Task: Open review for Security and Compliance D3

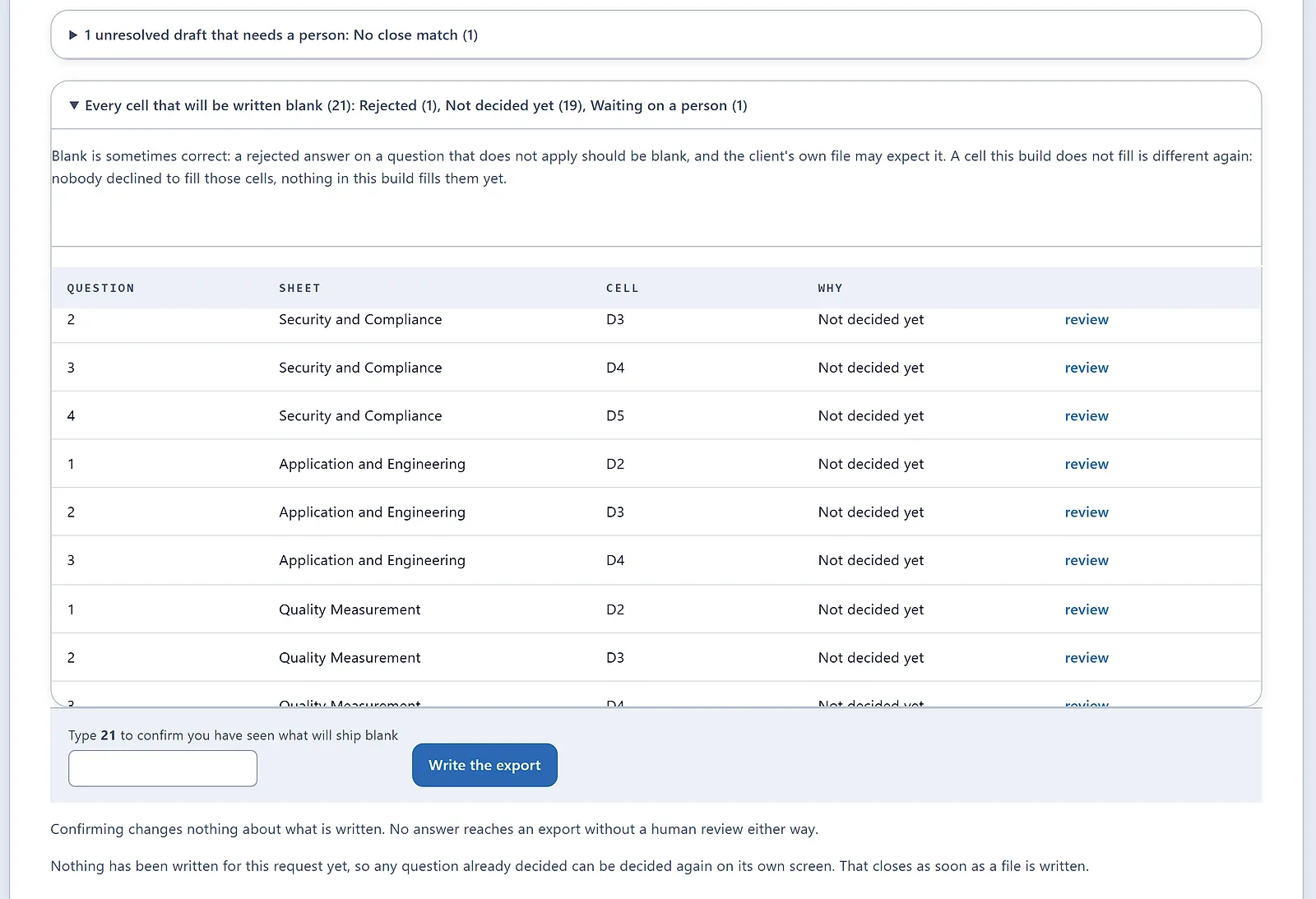Action: [1086, 319]
